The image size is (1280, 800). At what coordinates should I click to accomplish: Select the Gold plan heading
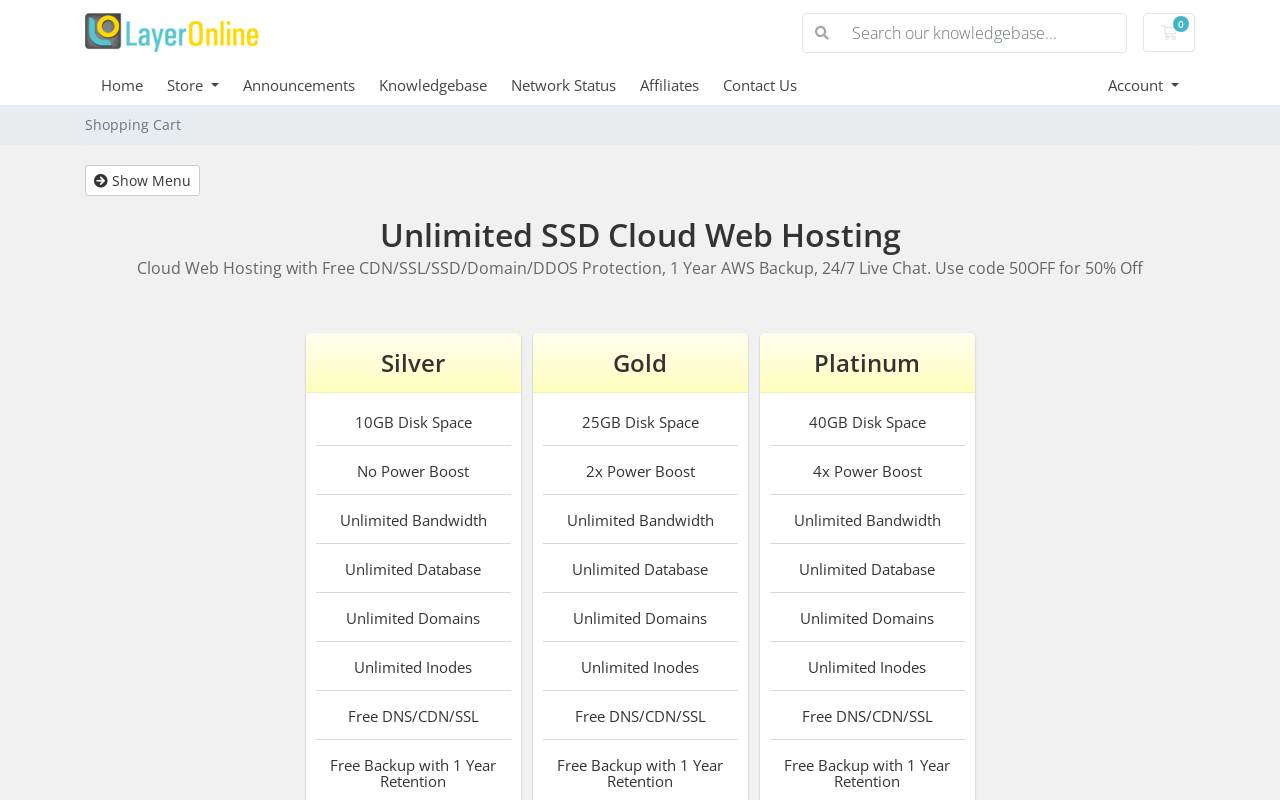coord(640,363)
